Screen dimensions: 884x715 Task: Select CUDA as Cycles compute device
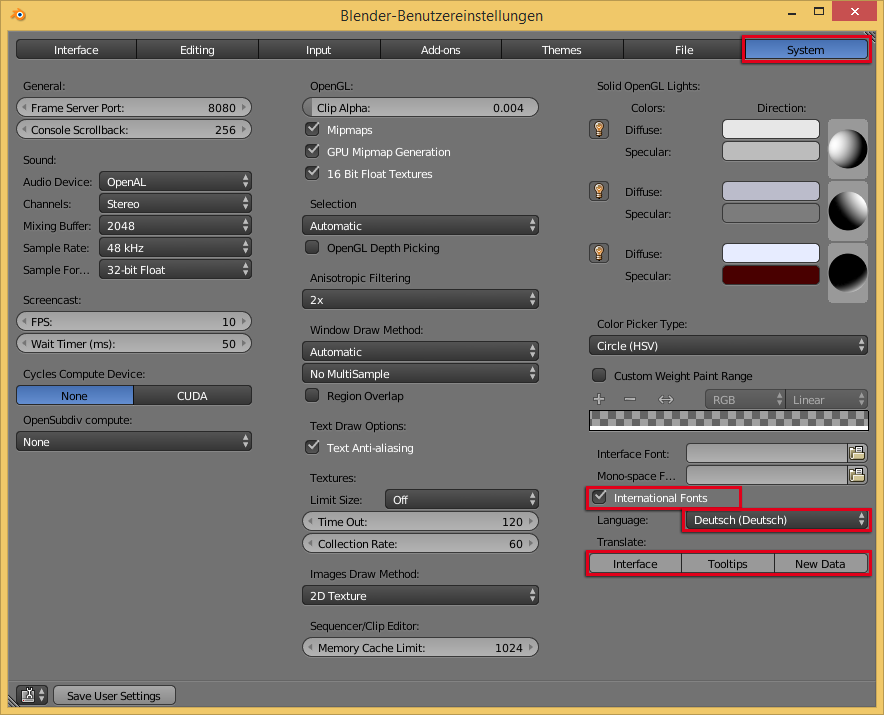coord(192,396)
